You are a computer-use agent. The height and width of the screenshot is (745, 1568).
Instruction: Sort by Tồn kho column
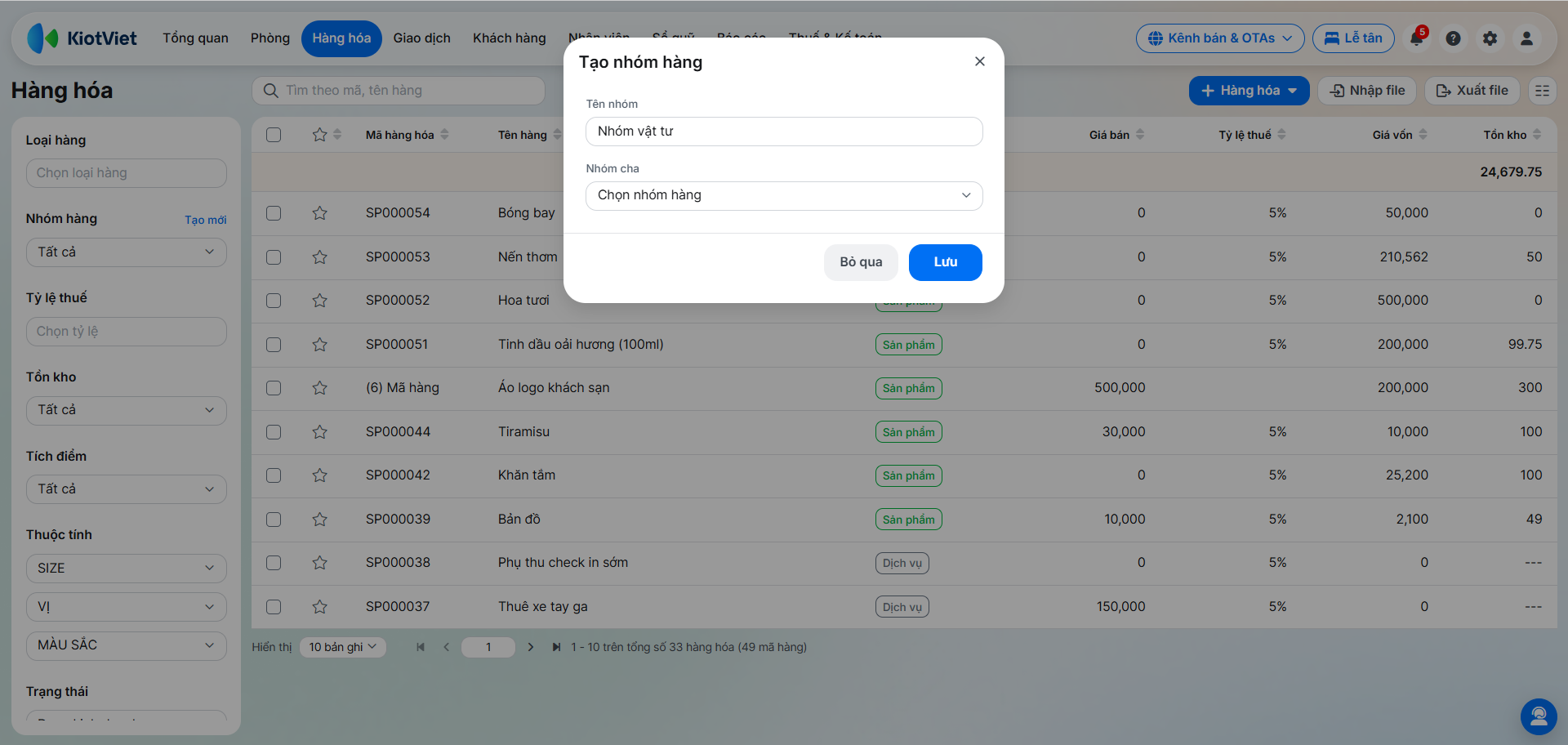pos(1512,135)
